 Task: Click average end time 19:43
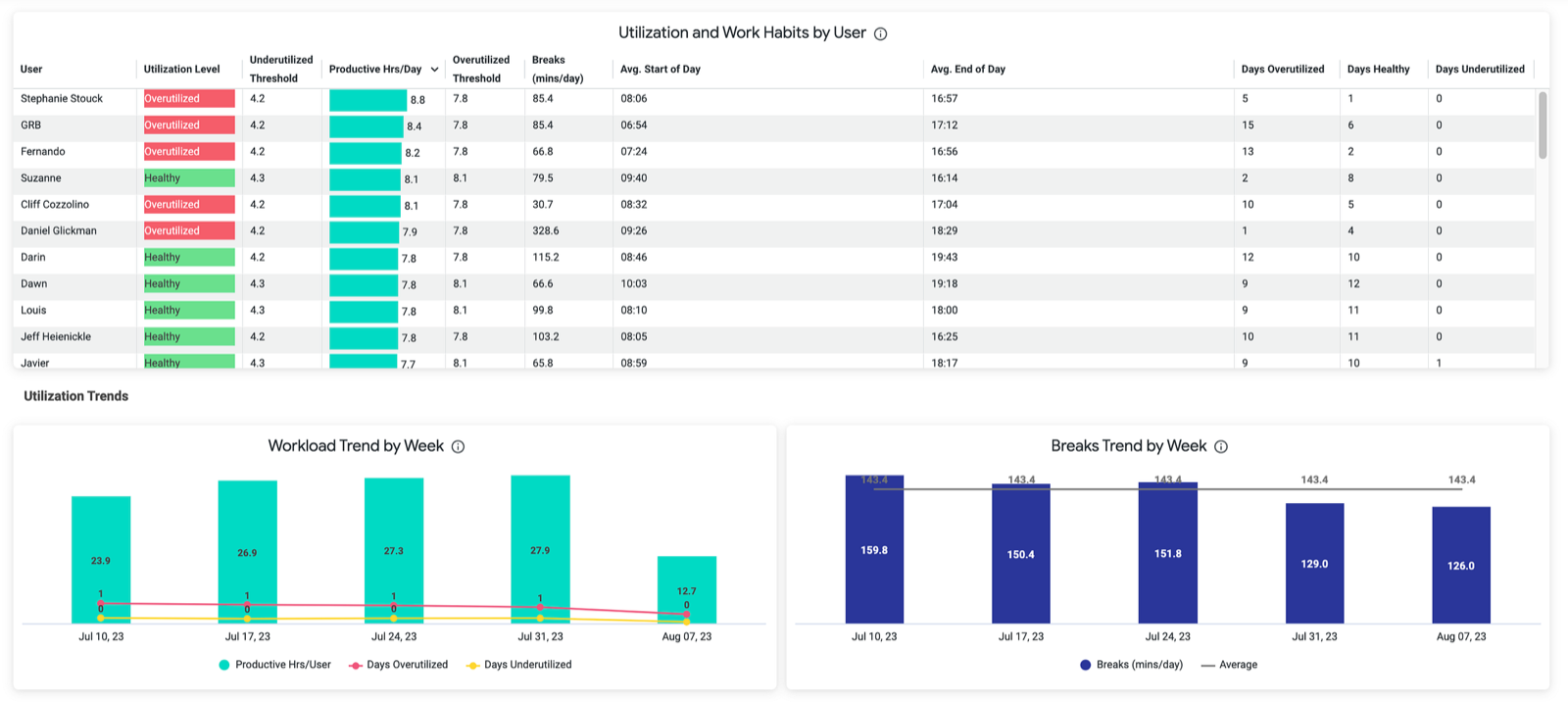[x=945, y=258]
